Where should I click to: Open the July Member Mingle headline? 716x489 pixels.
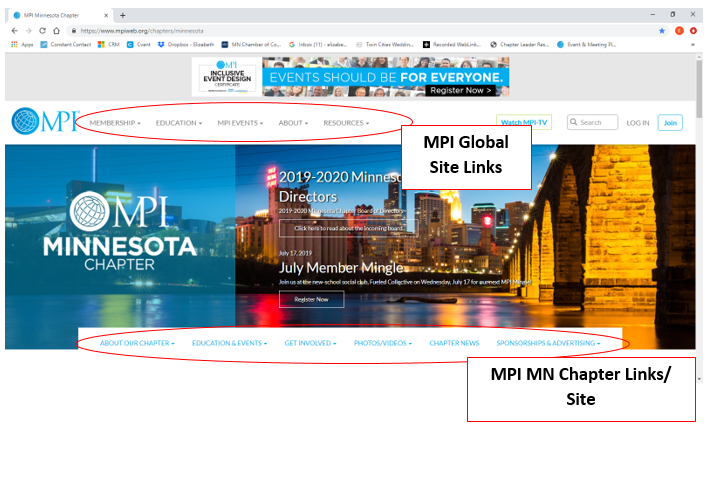pyautogui.click(x=341, y=268)
